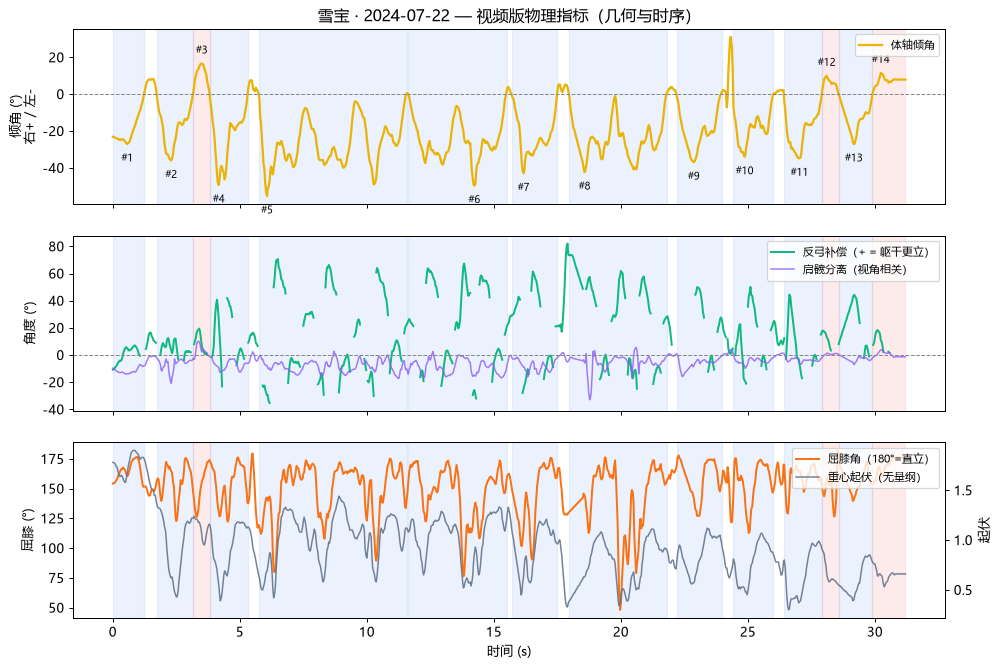The height and width of the screenshot is (668, 1000).
Task: Click the #1 turn annotation
Action: [127, 157]
